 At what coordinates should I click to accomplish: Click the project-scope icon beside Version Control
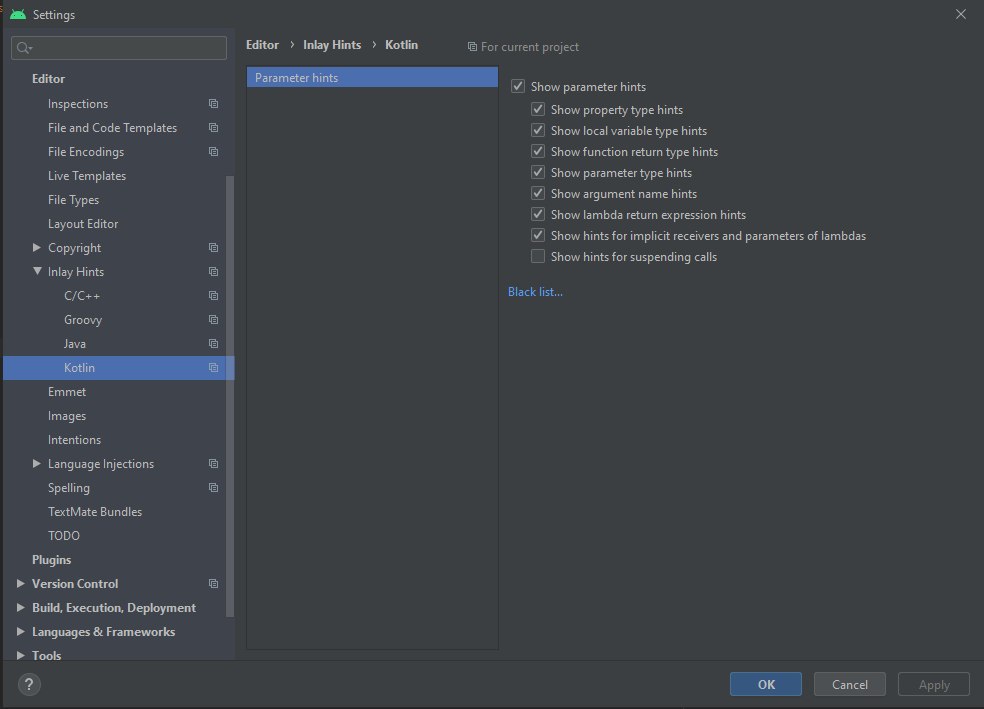(x=213, y=584)
